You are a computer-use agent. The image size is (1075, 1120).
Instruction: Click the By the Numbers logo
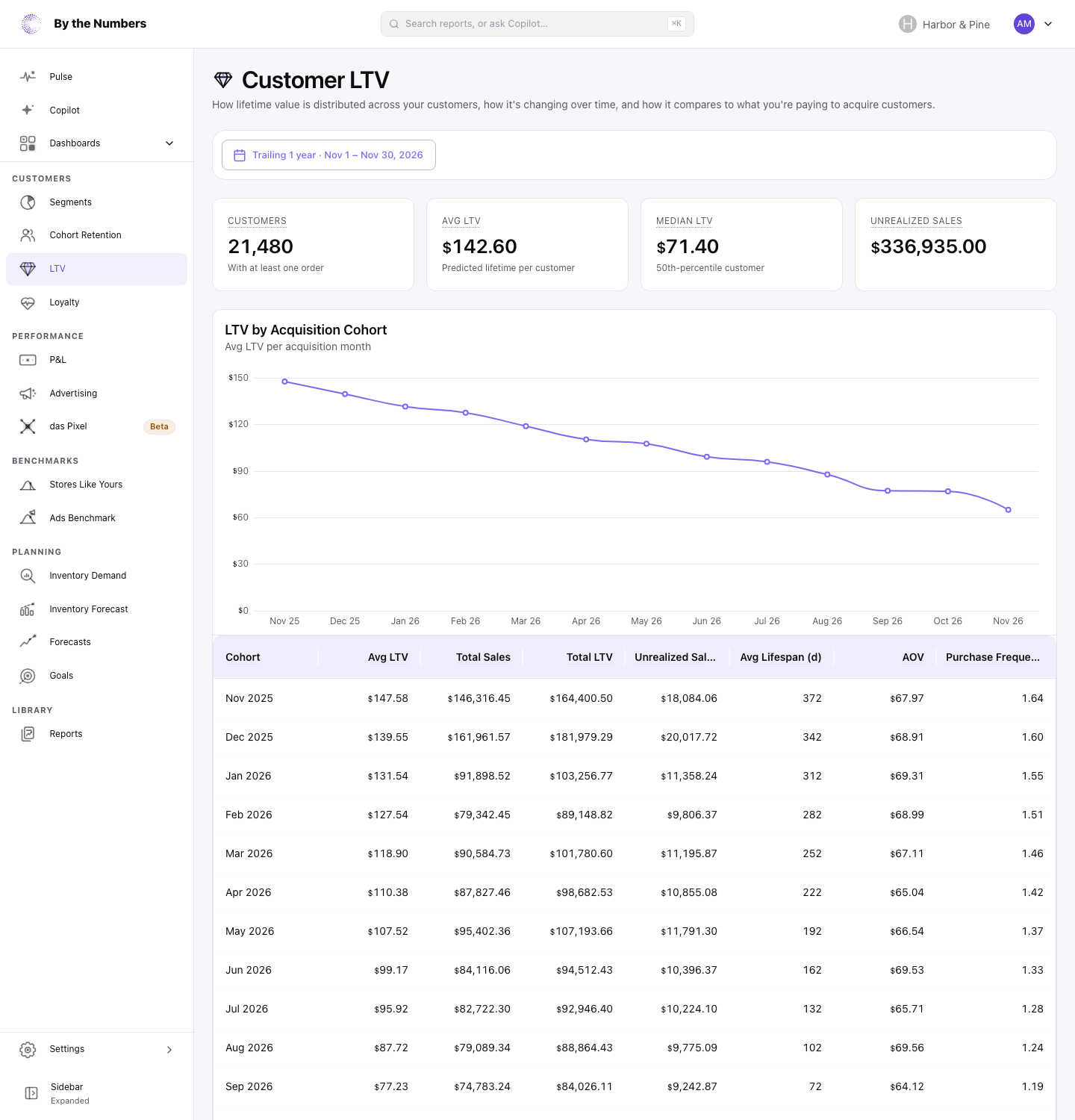point(84,24)
